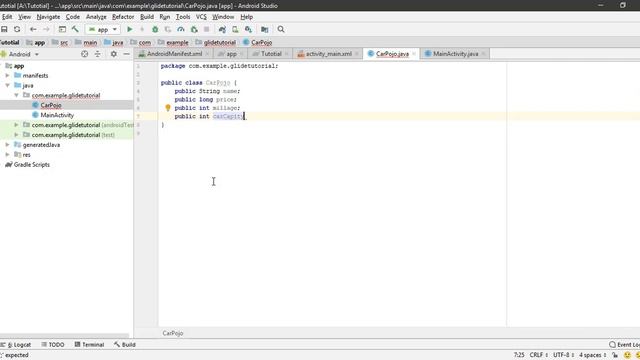This screenshot has height=360, width=640.
Task: Click the carCapity variable in code
Action: point(227,116)
